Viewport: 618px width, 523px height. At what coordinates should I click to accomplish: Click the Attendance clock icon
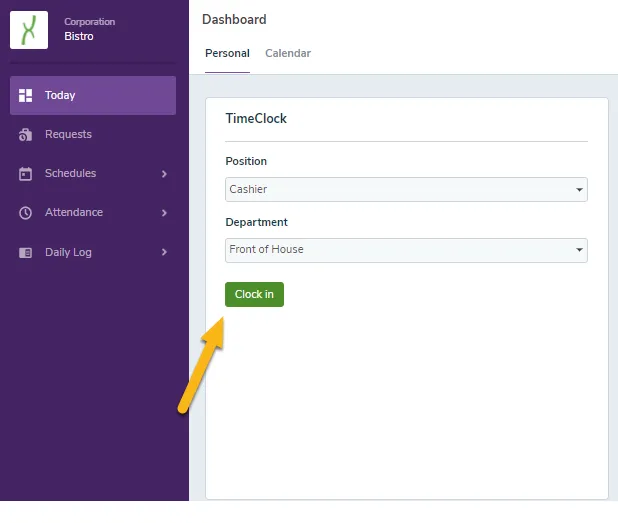tap(26, 213)
